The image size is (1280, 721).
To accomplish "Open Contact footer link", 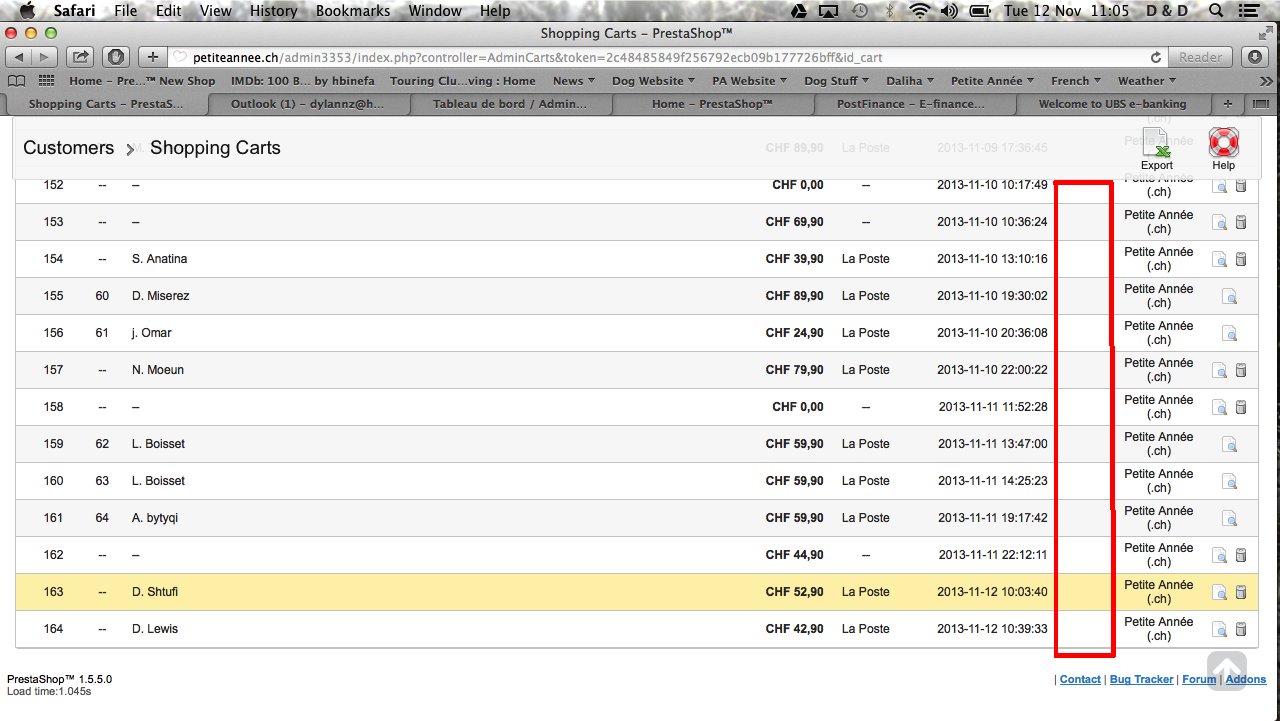I will click(1080, 680).
